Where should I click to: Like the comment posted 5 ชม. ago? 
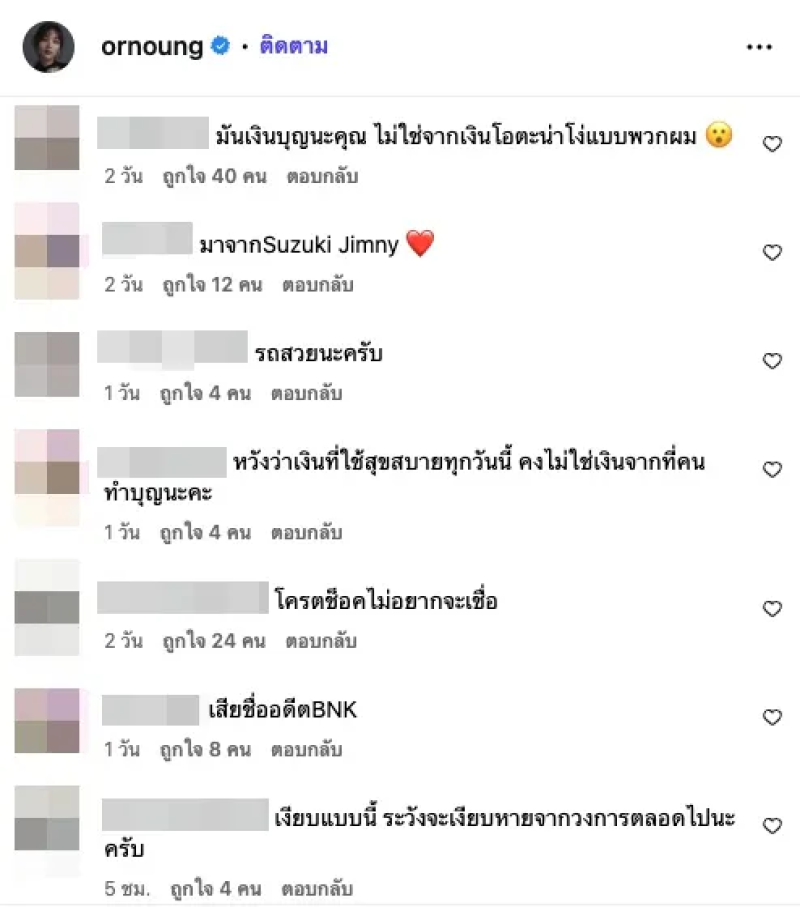[x=772, y=825]
